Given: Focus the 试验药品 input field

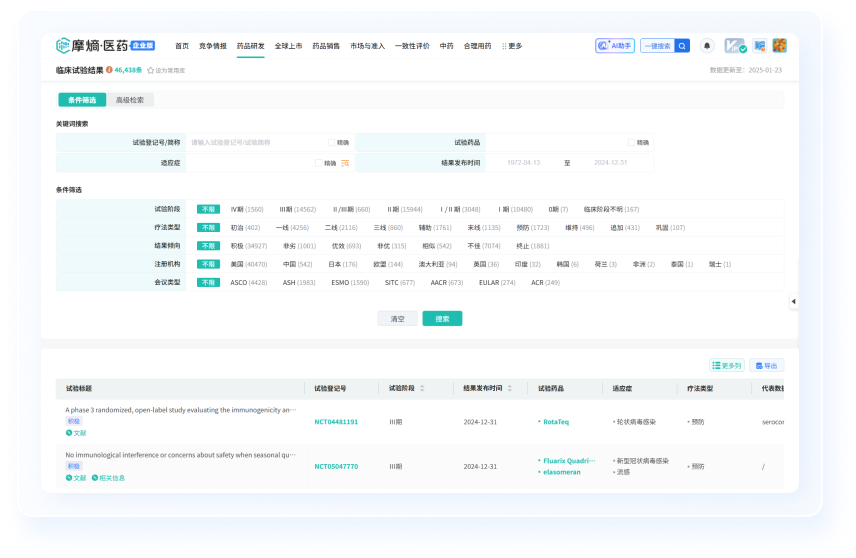Looking at the screenshot, I should 556,143.
